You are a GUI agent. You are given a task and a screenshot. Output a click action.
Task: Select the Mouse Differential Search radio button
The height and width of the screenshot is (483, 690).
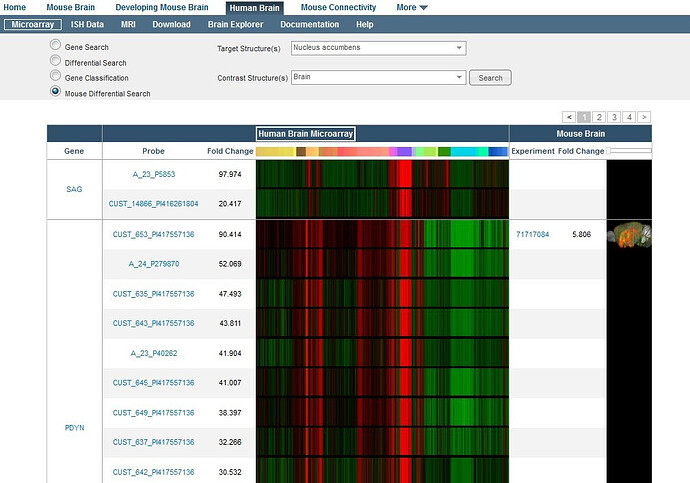coord(55,91)
